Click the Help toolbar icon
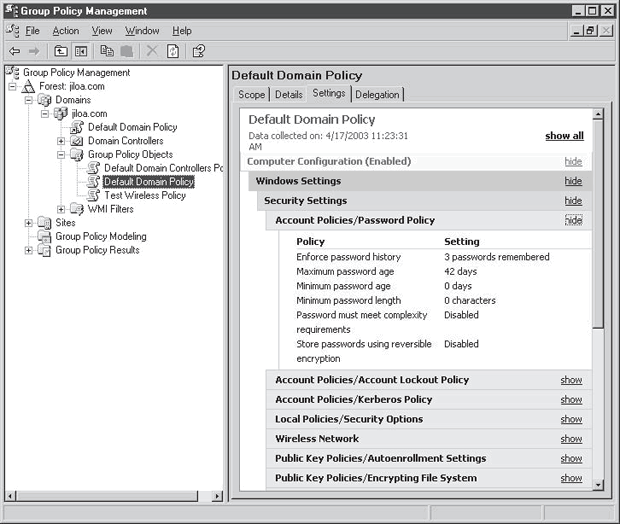The width and height of the screenshot is (620, 524). point(198,51)
